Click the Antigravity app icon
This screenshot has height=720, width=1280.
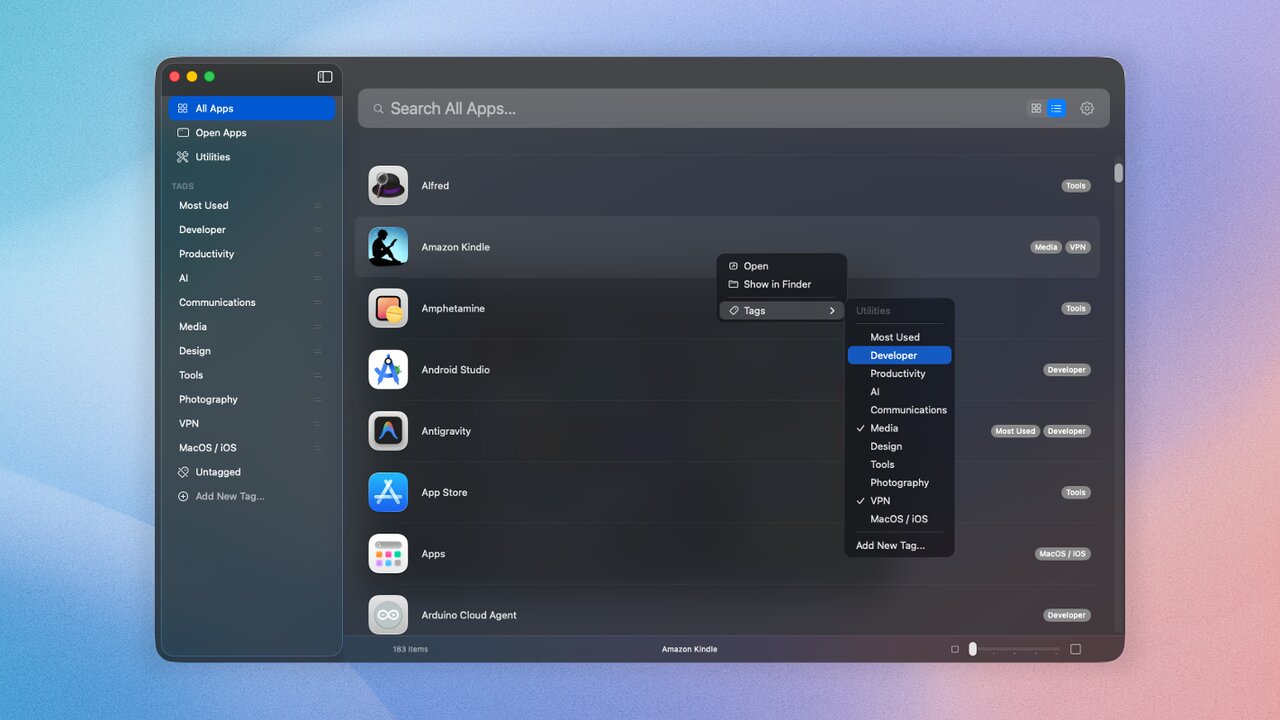pos(388,431)
